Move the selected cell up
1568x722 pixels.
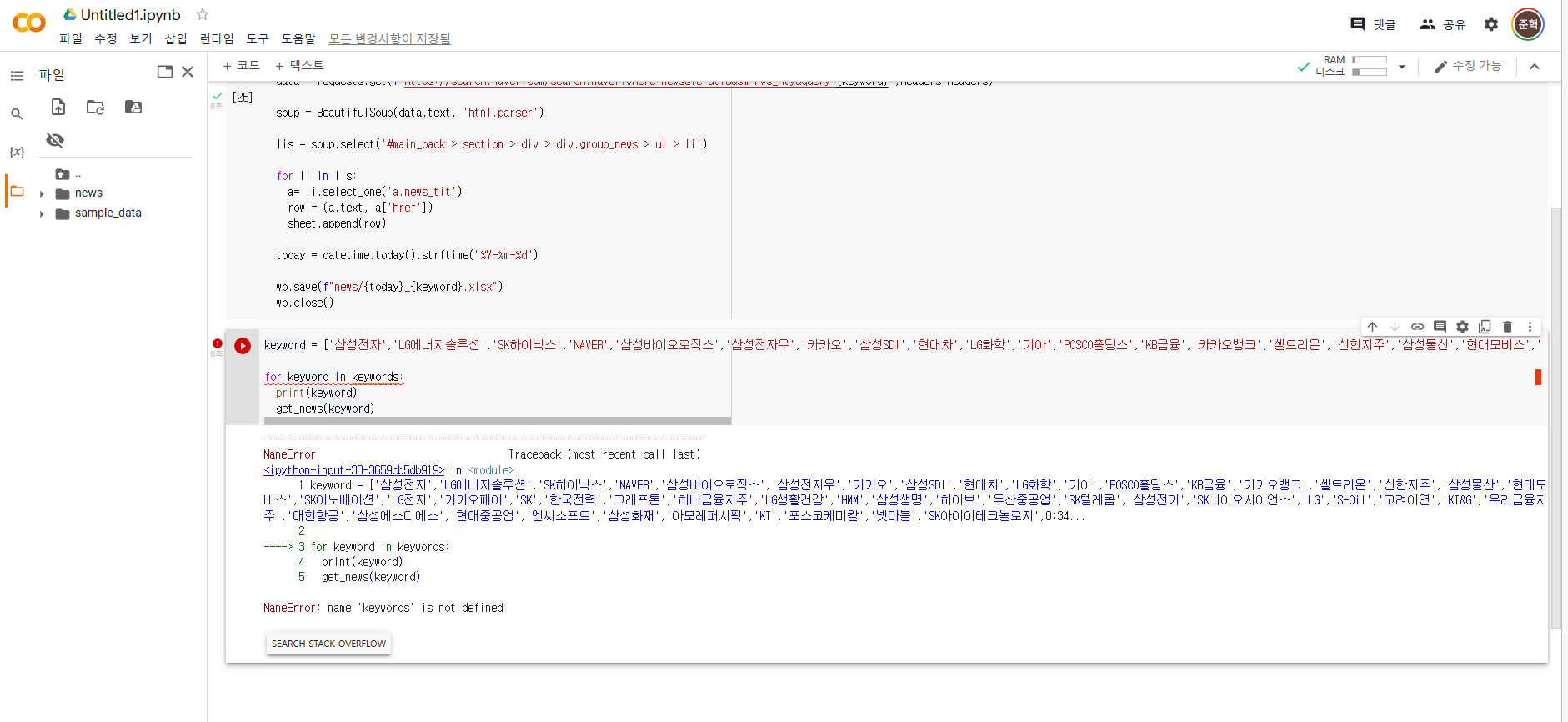1372,327
